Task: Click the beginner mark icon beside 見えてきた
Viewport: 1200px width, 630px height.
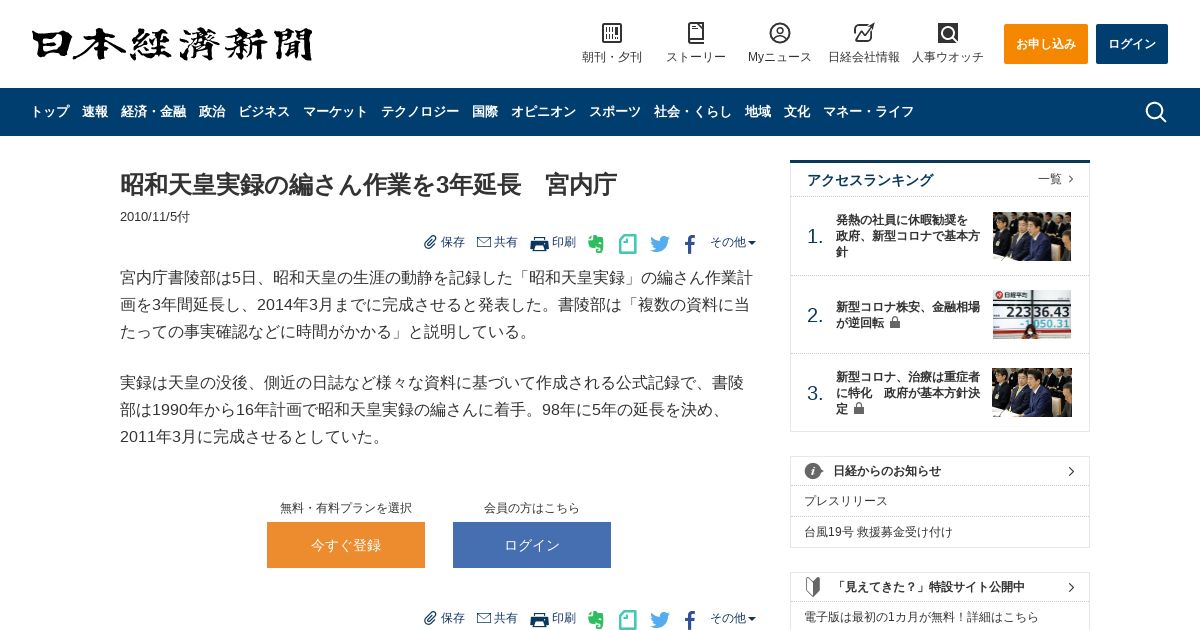Action: [x=813, y=587]
